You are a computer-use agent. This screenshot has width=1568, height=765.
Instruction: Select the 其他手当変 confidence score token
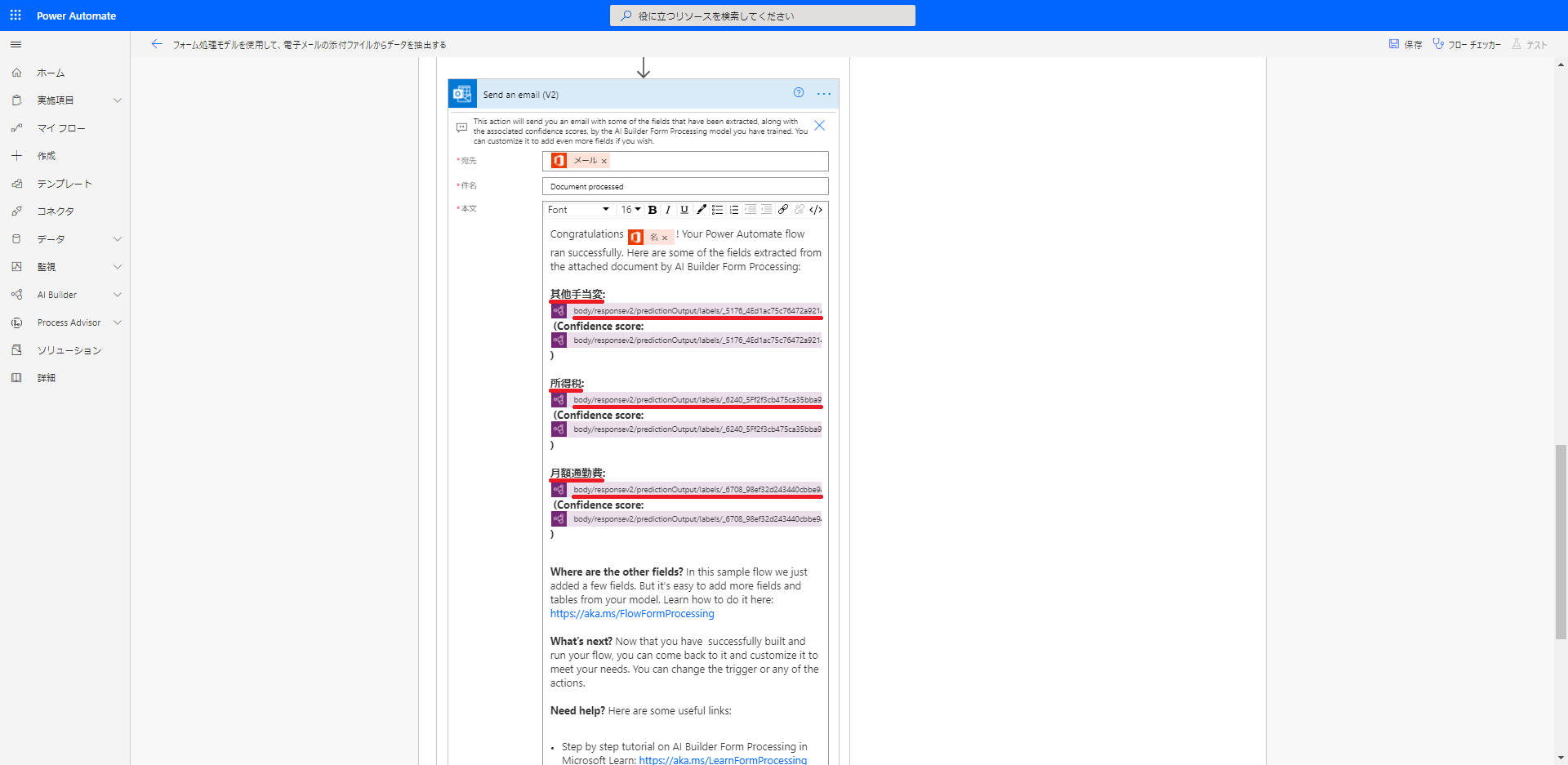coord(686,340)
